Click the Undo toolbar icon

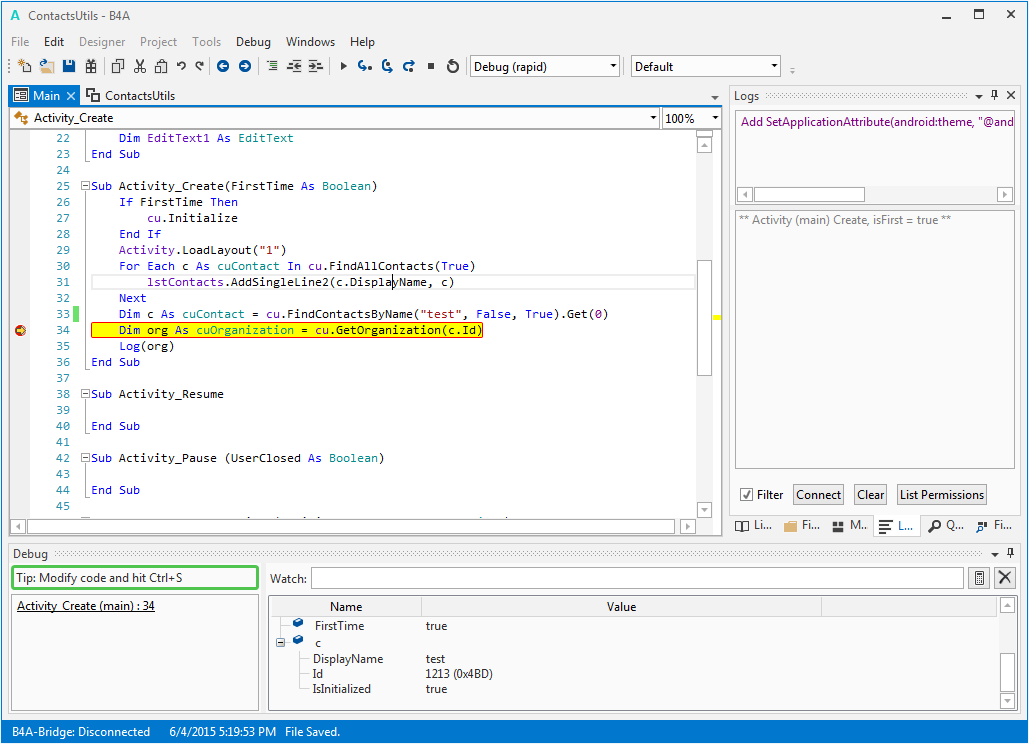tap(181, 66)
